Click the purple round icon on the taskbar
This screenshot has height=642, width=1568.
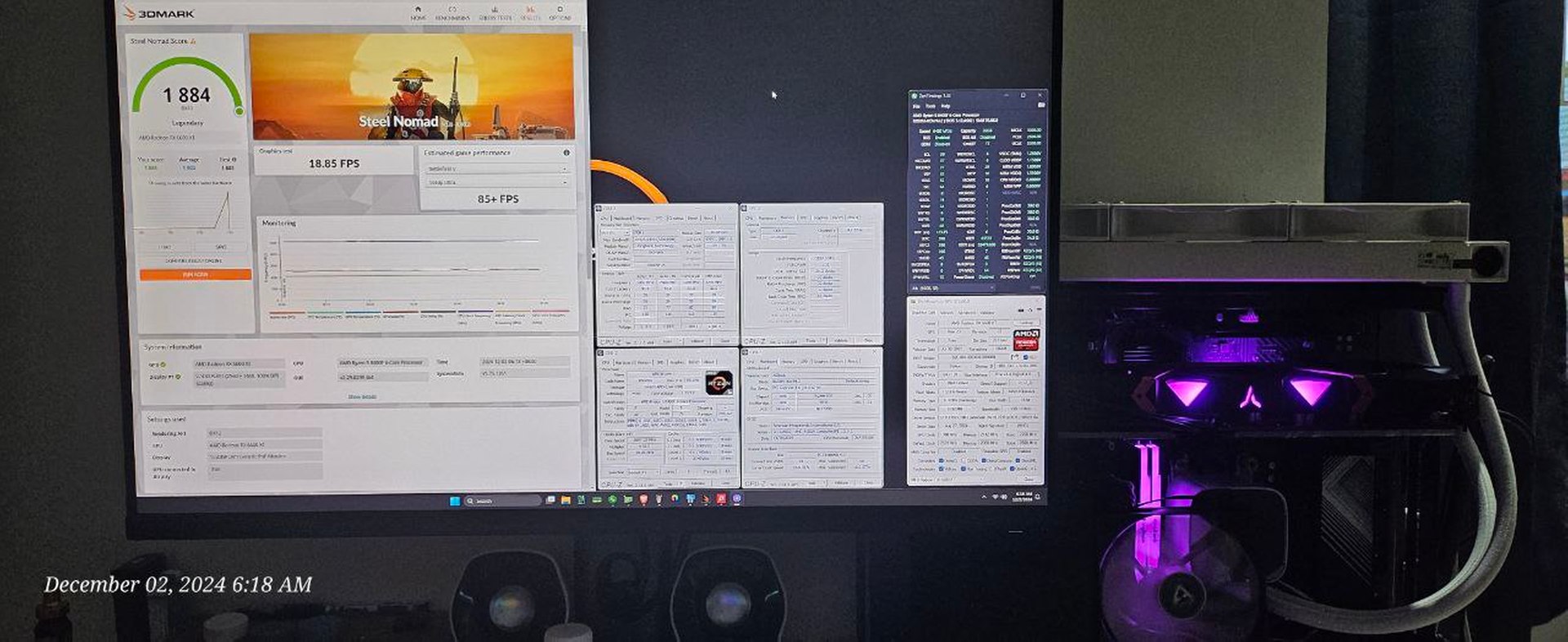[x=737, y=499]
